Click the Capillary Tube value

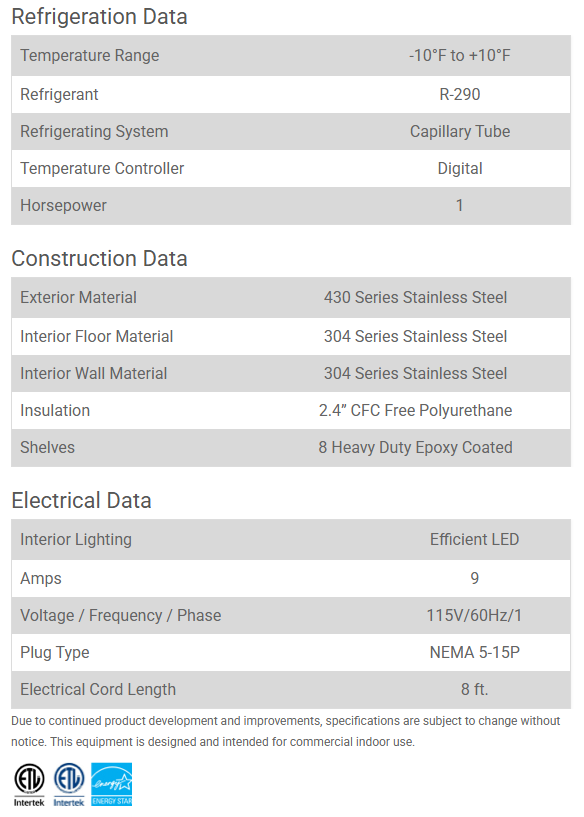[459, 131]
